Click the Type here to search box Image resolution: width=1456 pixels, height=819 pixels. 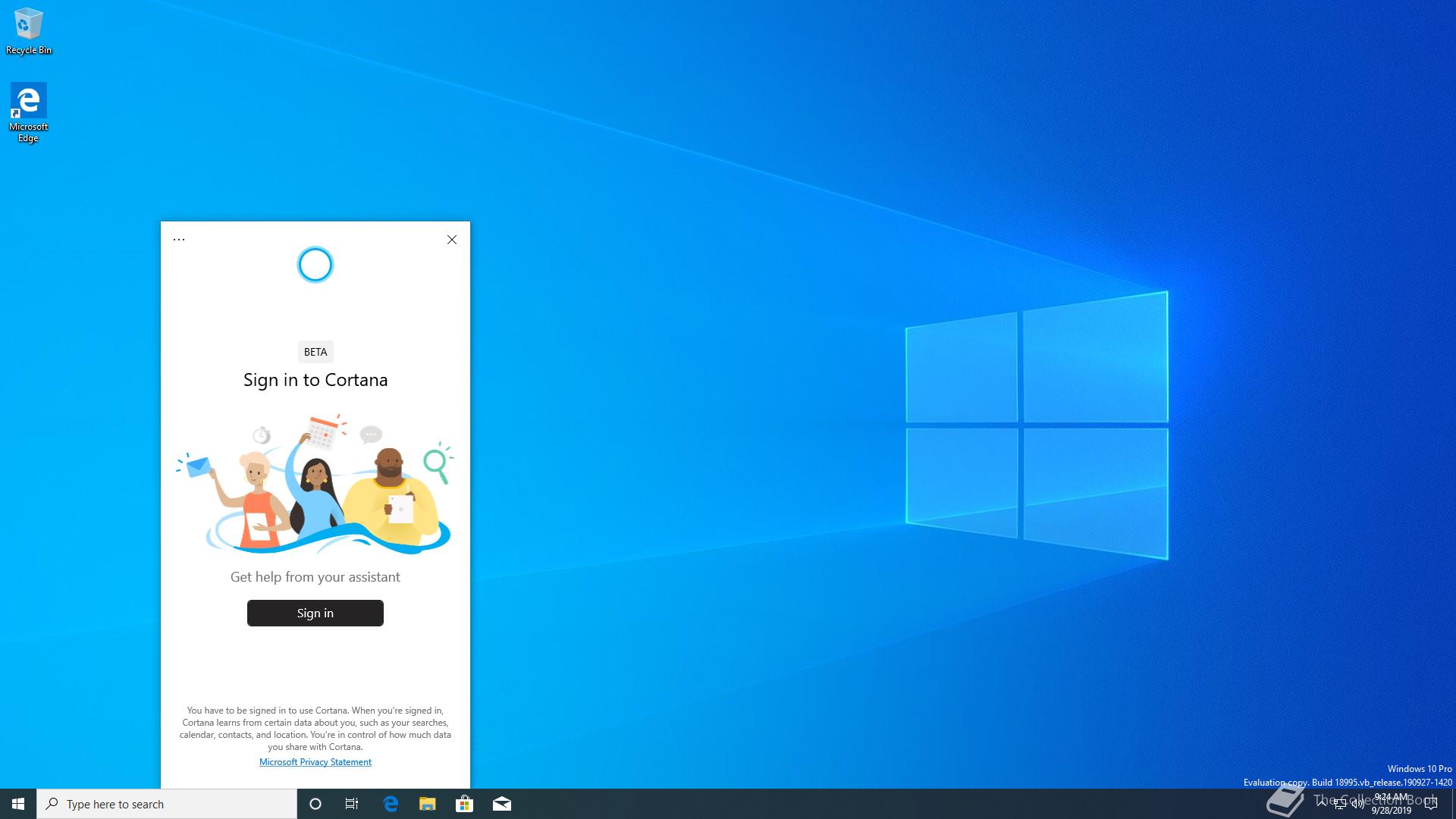(x=167, y=804)
